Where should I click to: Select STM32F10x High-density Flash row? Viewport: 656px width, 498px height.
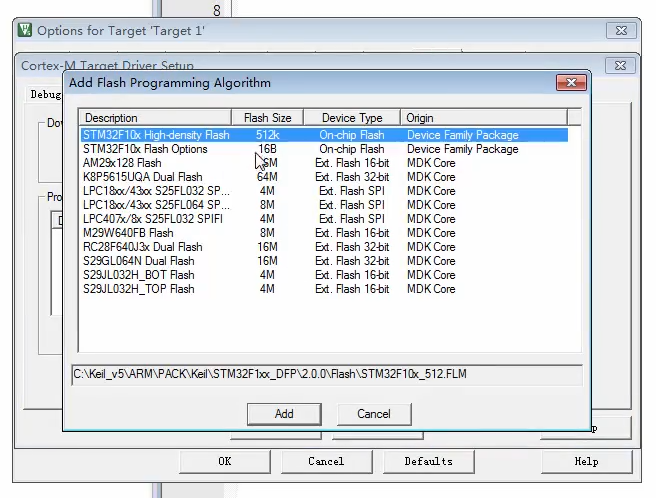324,135
